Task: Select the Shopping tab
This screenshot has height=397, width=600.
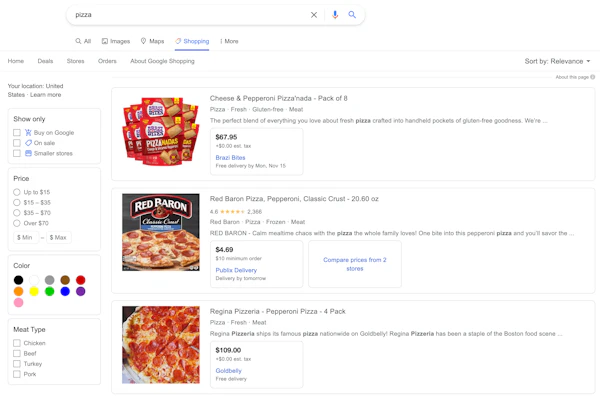Action: [x=192, y=41]
